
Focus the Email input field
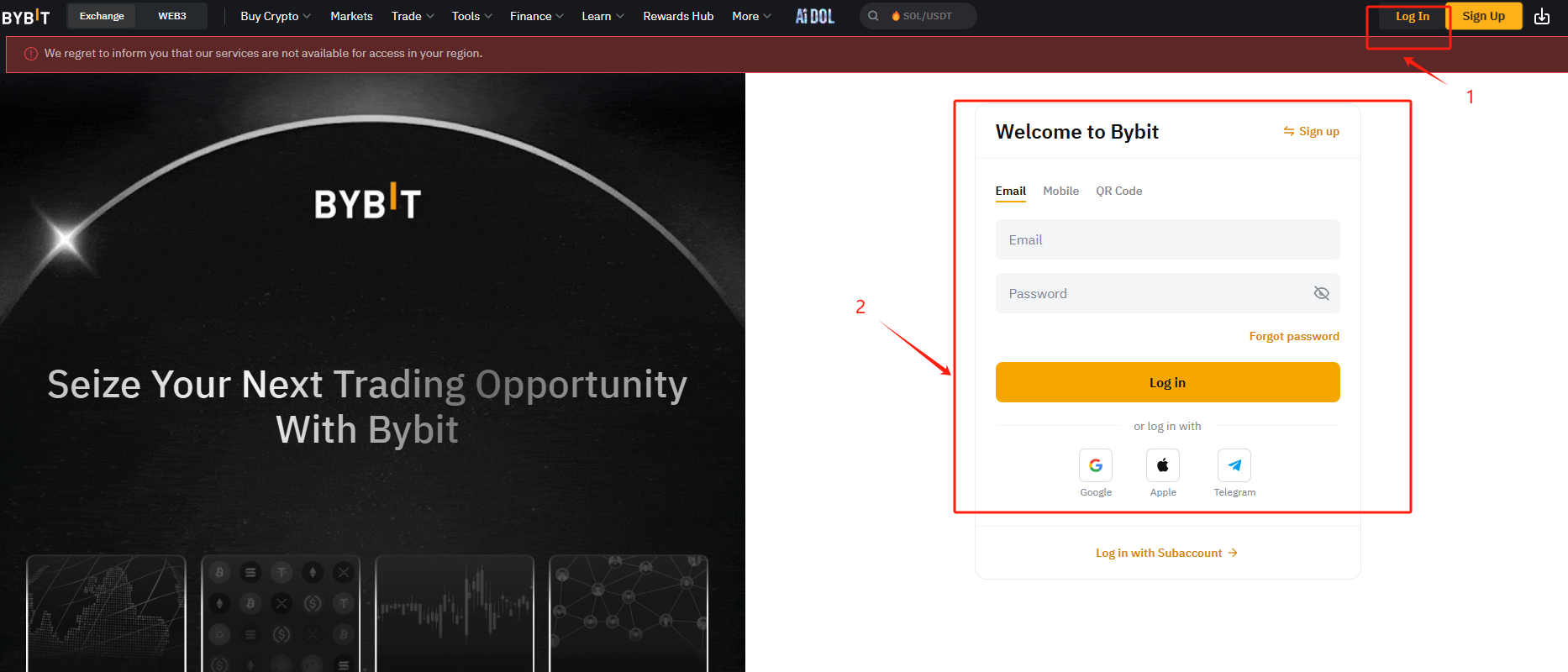[x=1168, y=239]
